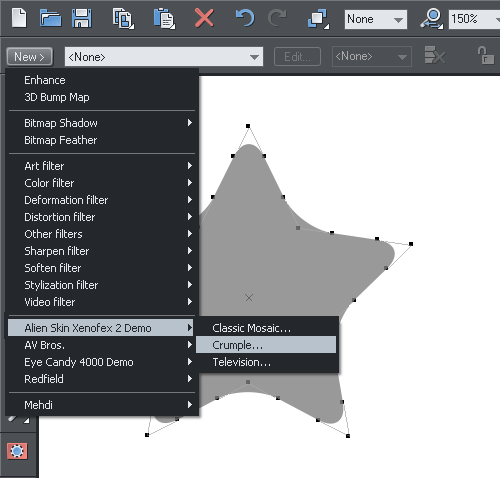Viewport: 500px width, 478px height.
Task: Toggle the lock icon in effects bar
Action: click(485, 55)
